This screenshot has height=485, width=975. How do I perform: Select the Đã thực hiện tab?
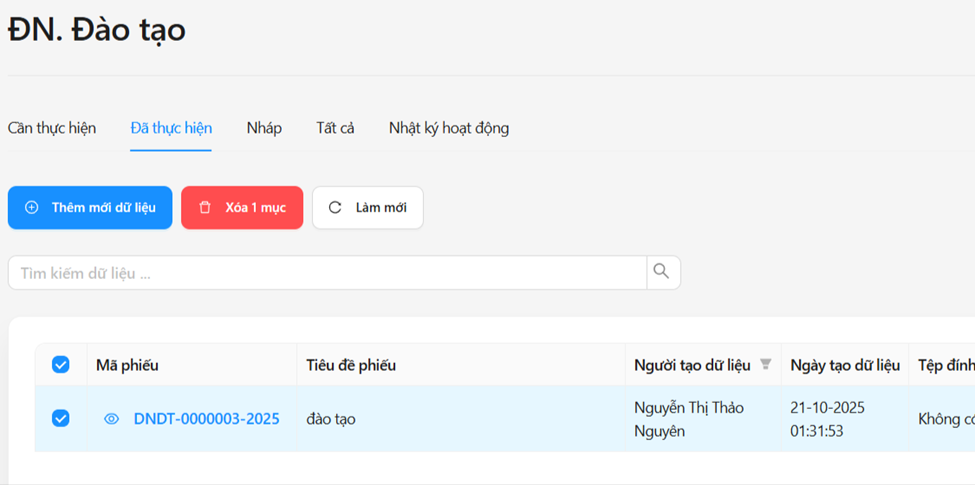click(171, 128)
